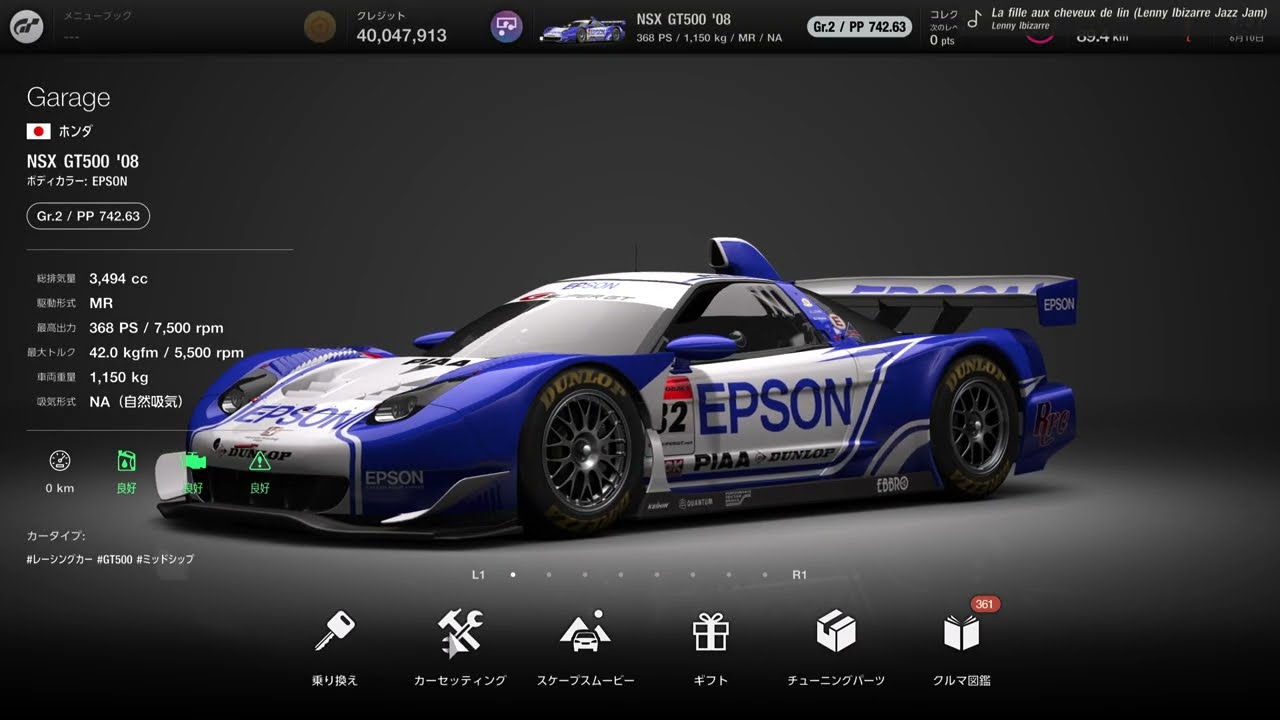Open カーセッティング tools icon
The width and height of the screenshot is (1280, 720).
pyautogui.click(x=460, y=632)
